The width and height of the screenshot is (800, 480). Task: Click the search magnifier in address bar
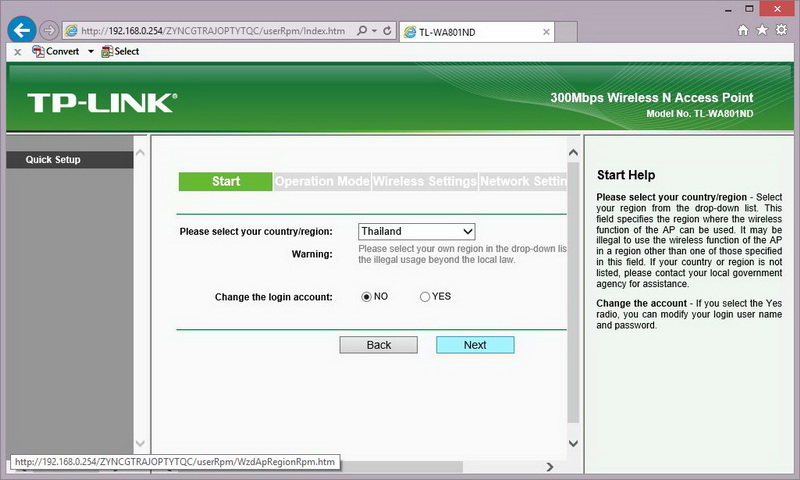point(362,31)
